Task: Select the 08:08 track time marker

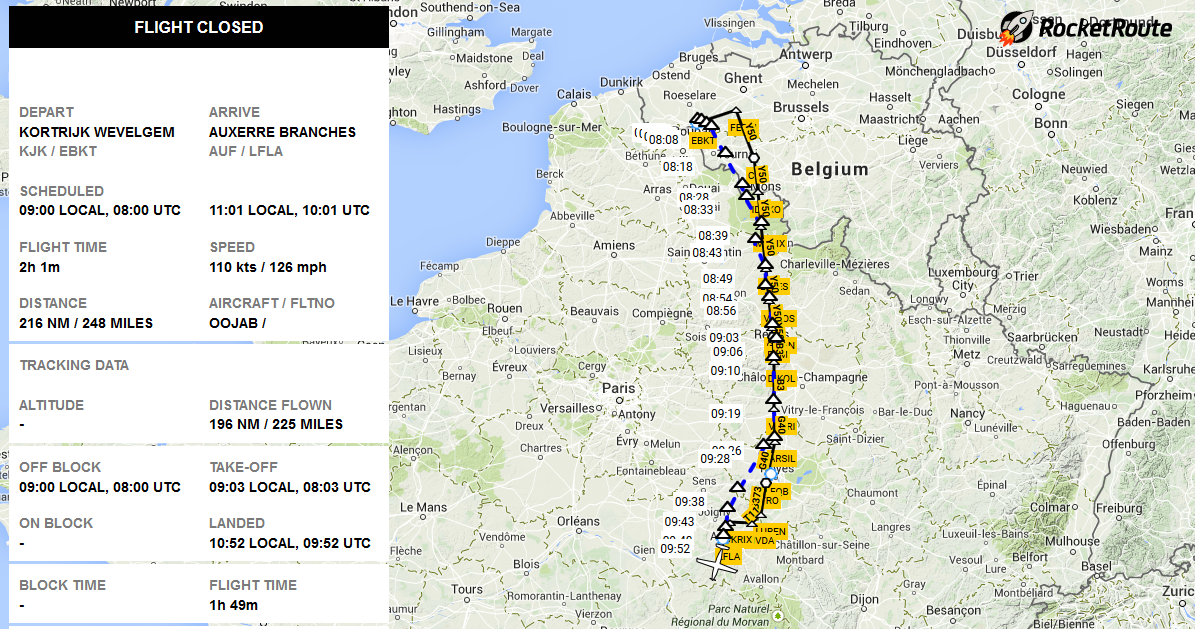Action: 663,140
